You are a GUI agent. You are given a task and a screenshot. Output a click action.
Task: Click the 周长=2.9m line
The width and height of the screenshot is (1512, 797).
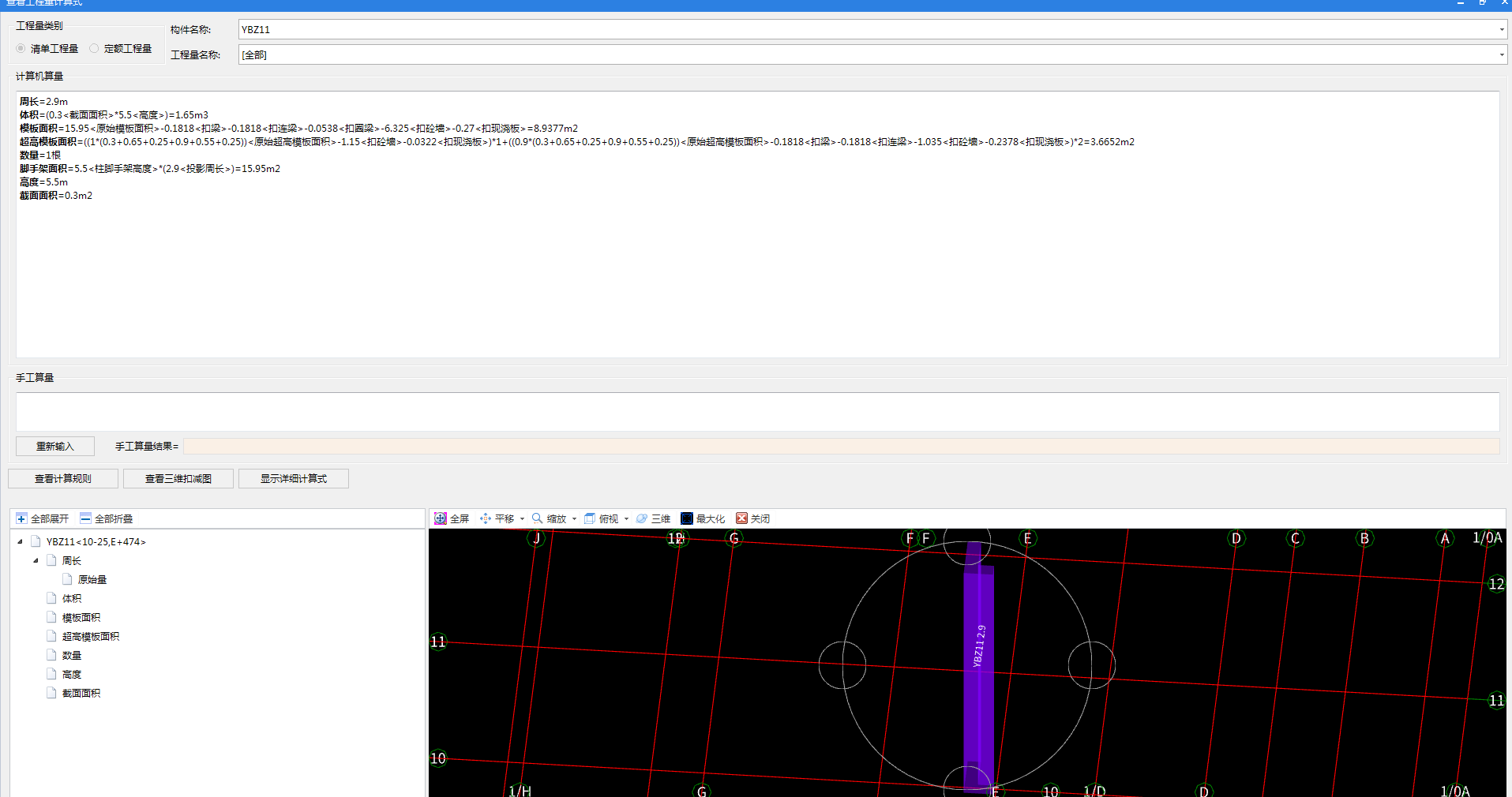[43, 102]
